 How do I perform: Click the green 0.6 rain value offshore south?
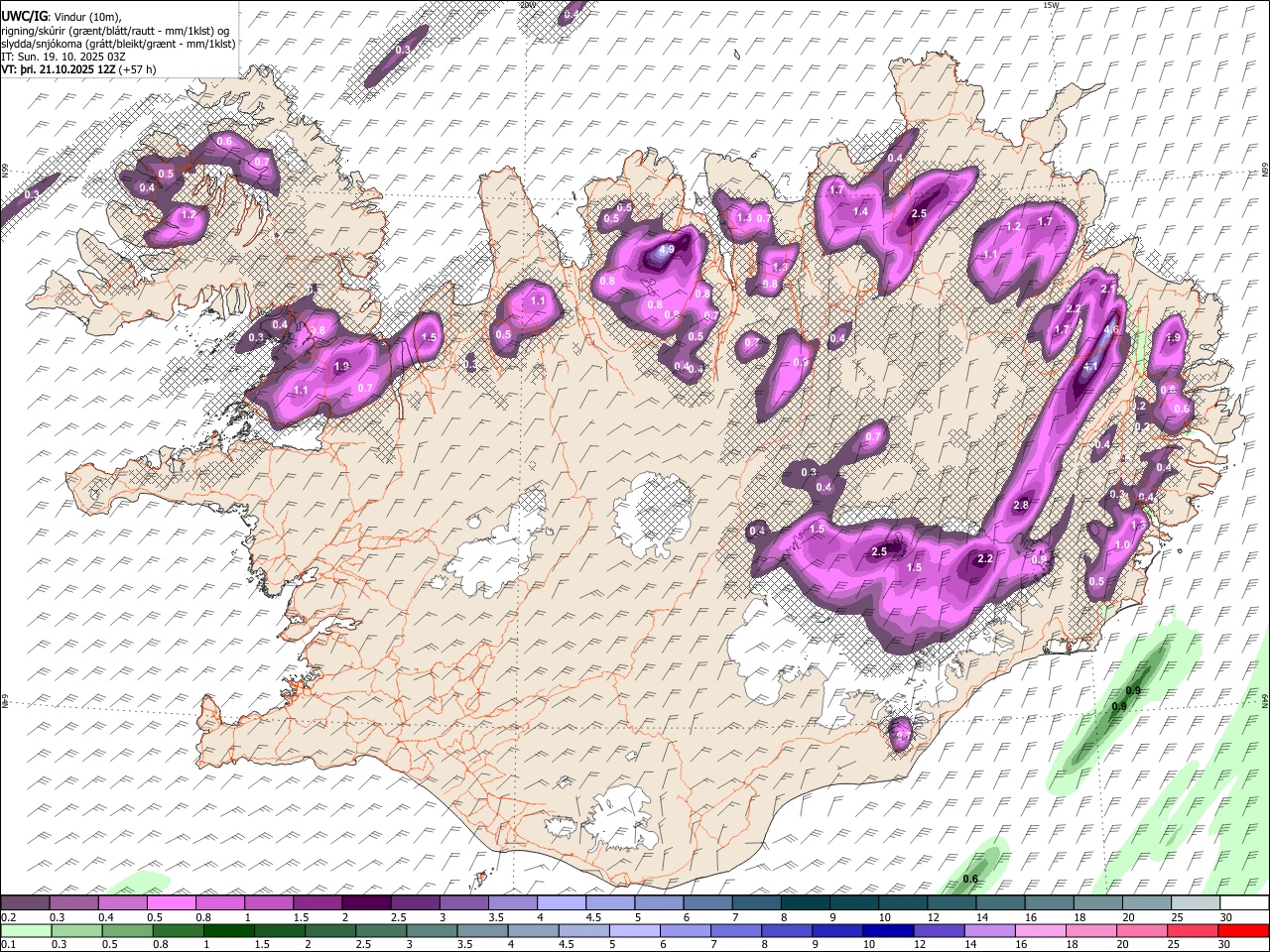(971, 880)
